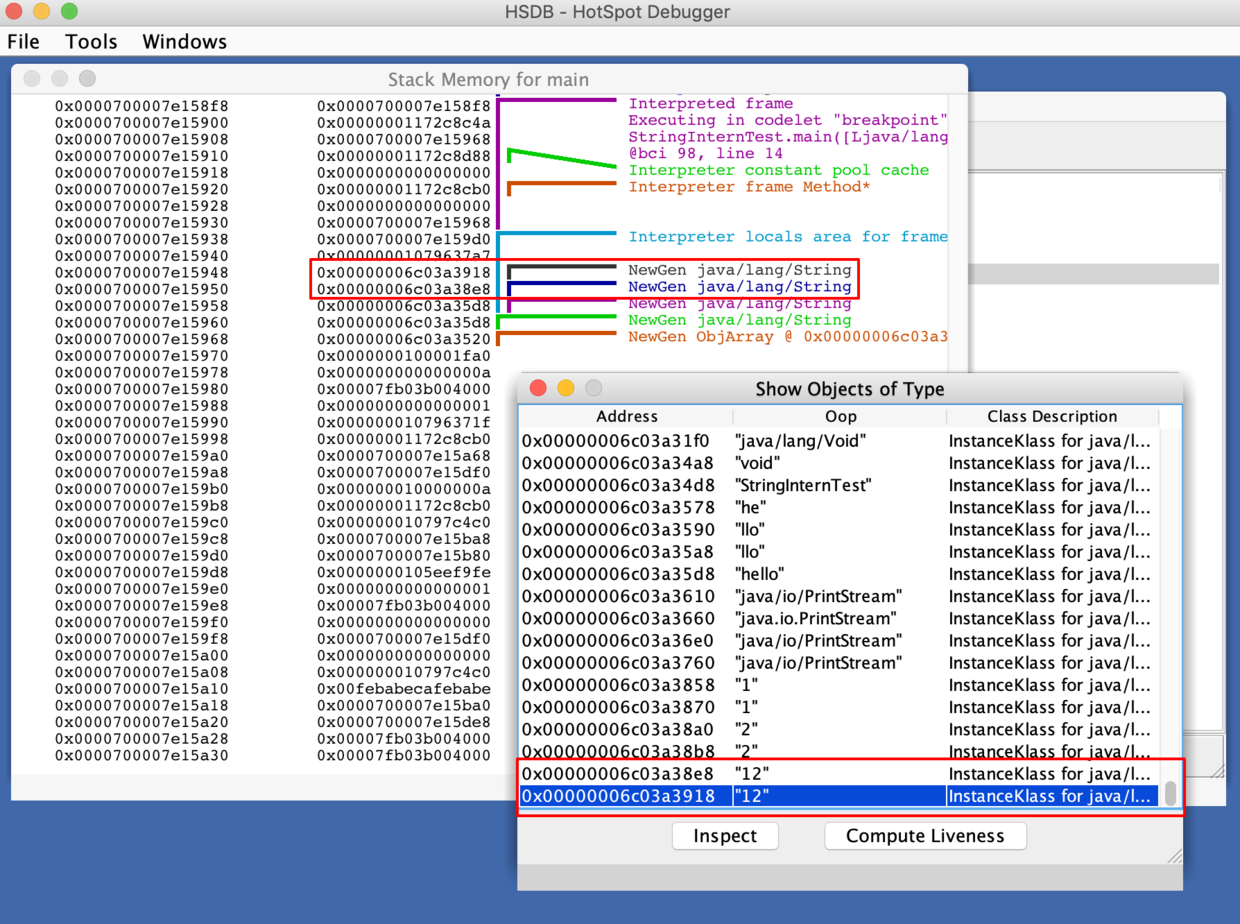Minimize the Show Objects of Type window
The height and width of the screenshot is (924, 1240).
tap(566, 388)
